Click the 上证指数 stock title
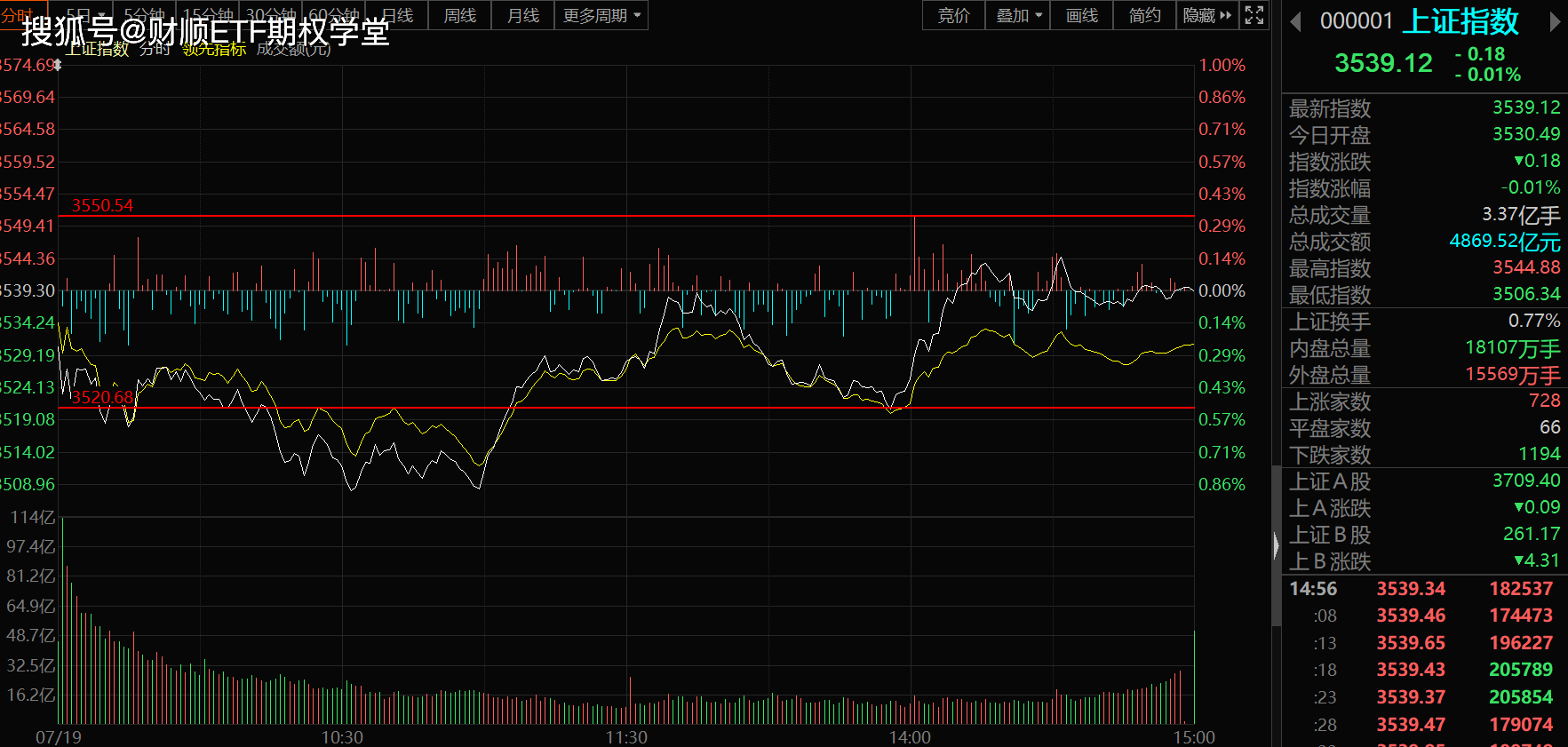This screenshot has width=1568, height=747. click(1461, 21)
